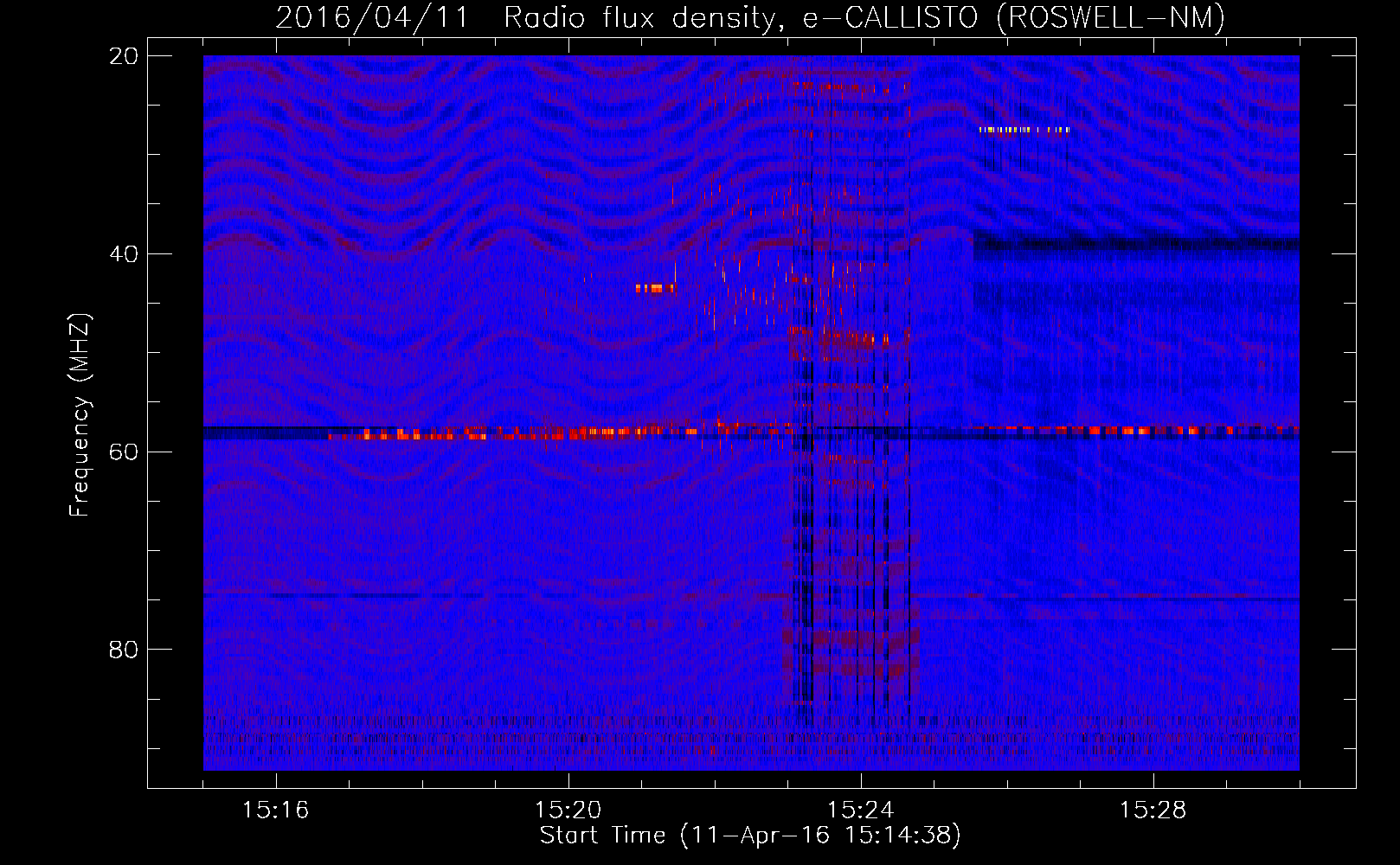
Task: Click the 80 frequency tick label
Action: (123, 650)
